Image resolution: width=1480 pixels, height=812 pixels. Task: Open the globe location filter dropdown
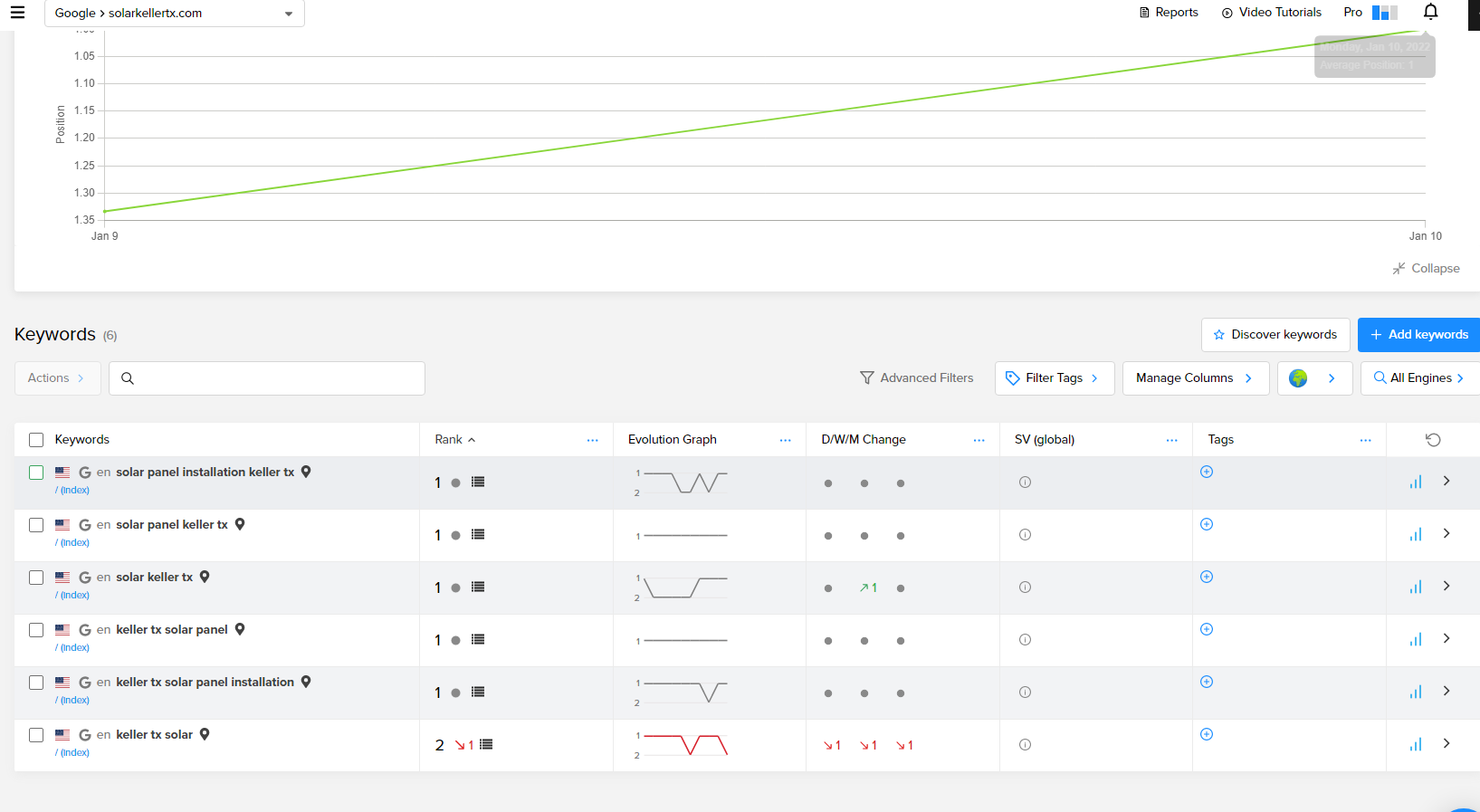pyautogui.click(x=1314, y=378)
